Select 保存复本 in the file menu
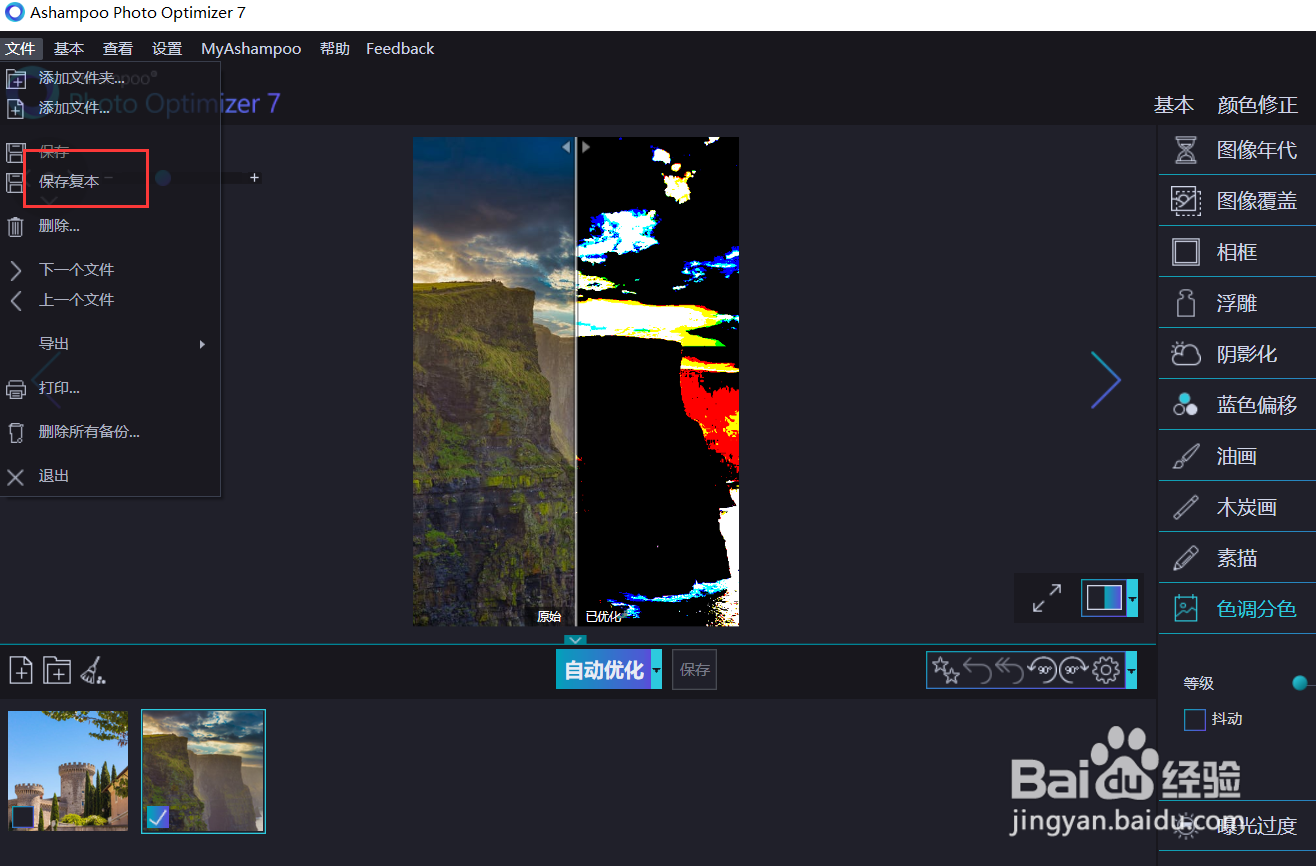The height and width of the screenshot is (866, 1316). tap(110, 182)
